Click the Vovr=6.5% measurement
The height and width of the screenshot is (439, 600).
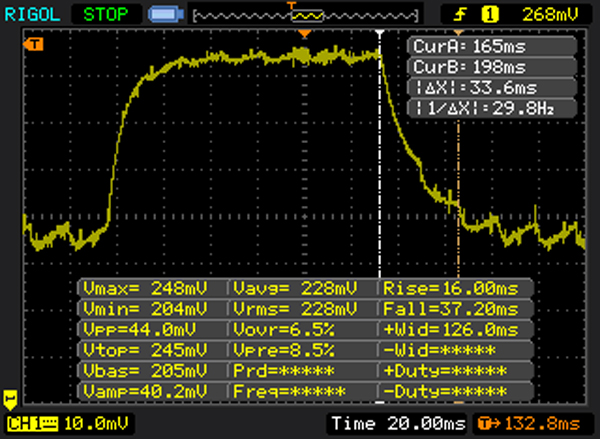[303, 330]
